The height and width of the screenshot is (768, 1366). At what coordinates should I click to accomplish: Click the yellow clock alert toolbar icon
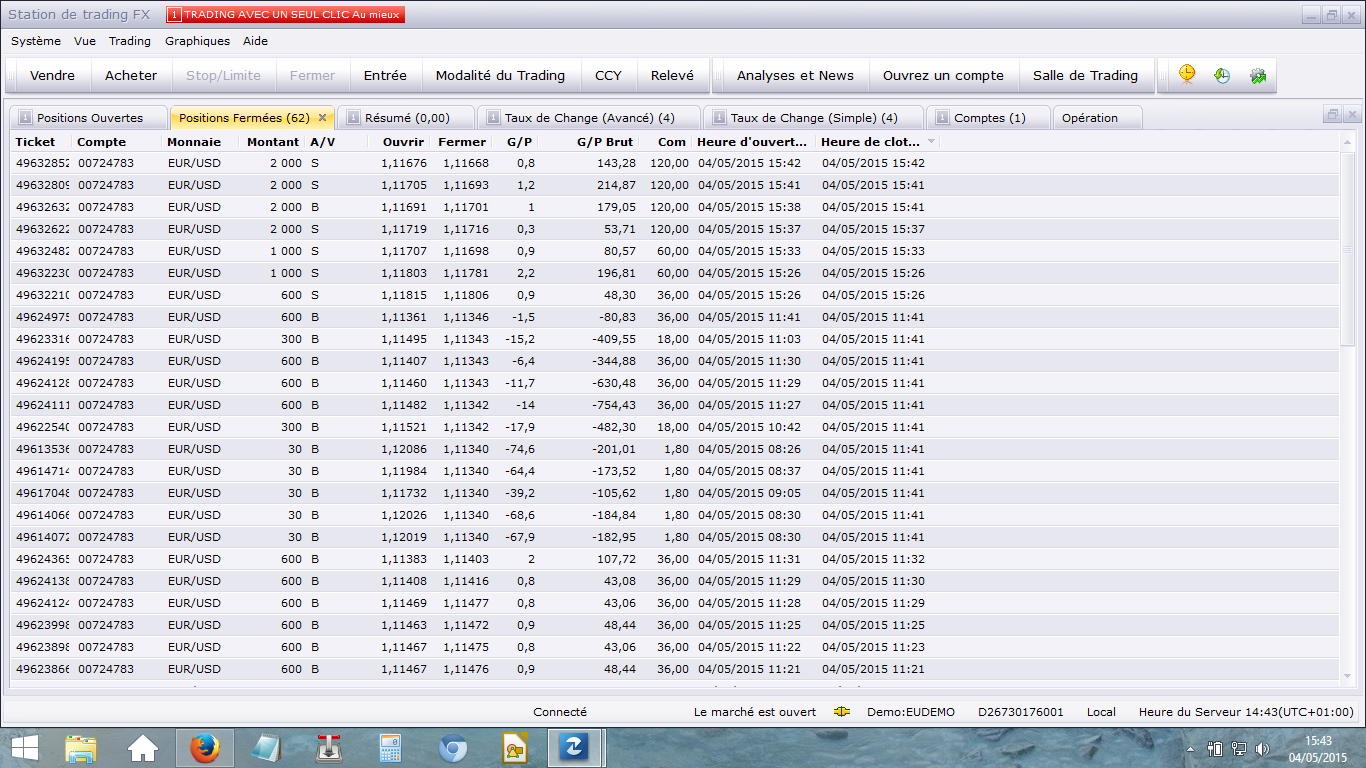click(1187, 75)
